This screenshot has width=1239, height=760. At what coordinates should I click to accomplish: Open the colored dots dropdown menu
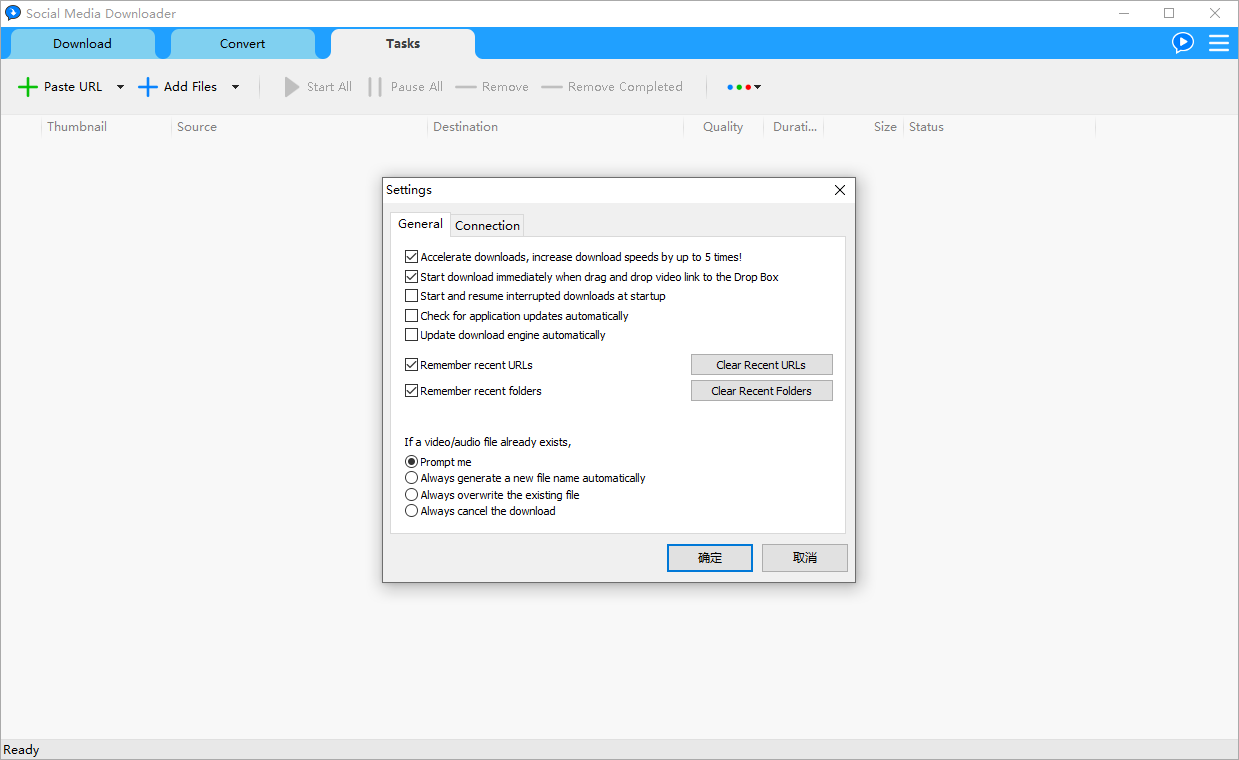(x=744, y=87)
